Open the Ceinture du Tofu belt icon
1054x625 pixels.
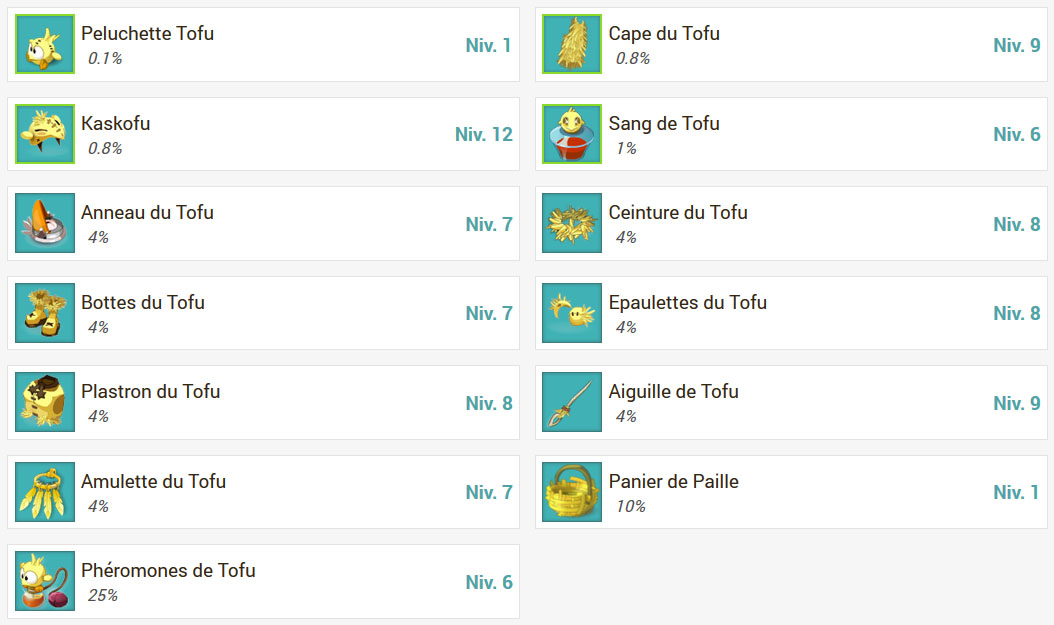pos(572,223)
